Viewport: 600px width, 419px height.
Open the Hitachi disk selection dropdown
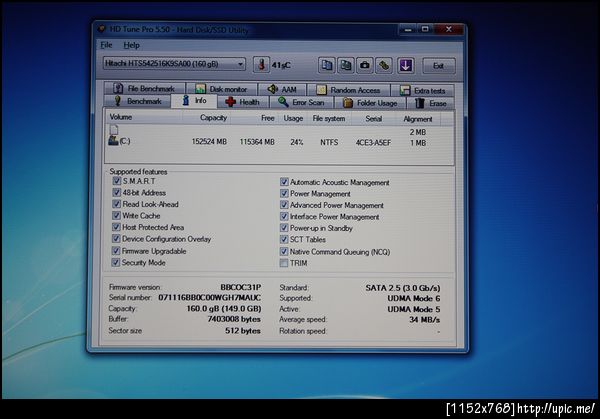coord(174,64)
